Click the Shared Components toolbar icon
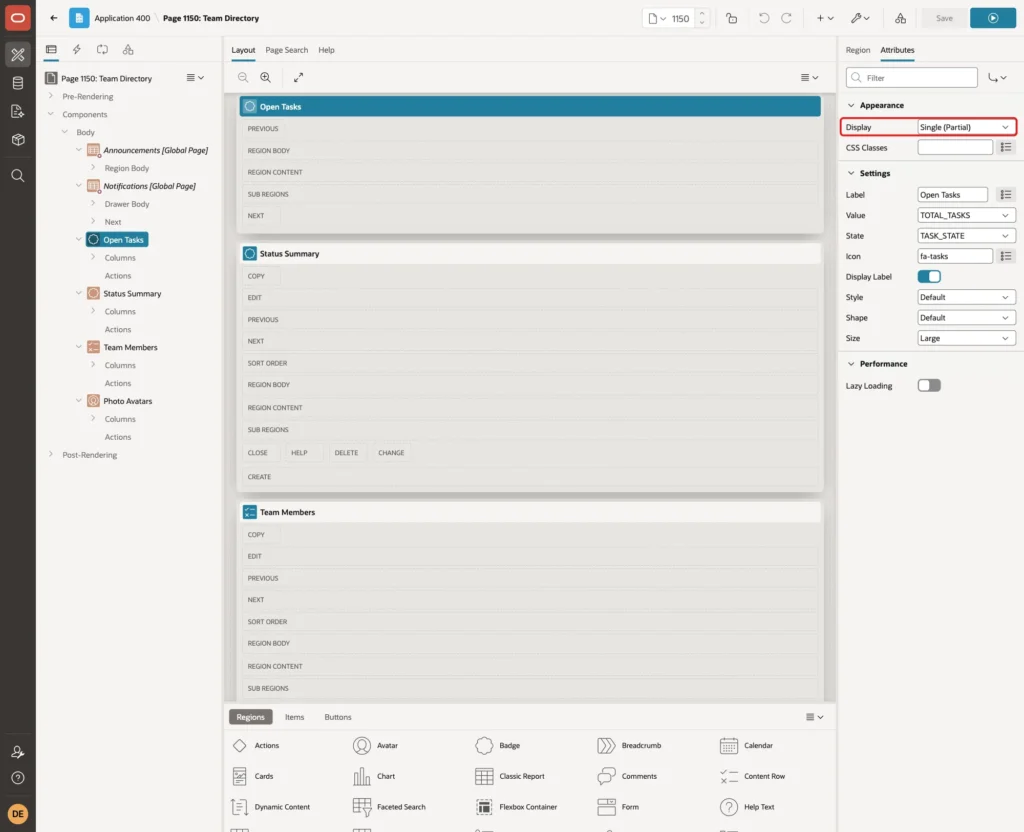The image size is (1024, 832). coord(901,18)
